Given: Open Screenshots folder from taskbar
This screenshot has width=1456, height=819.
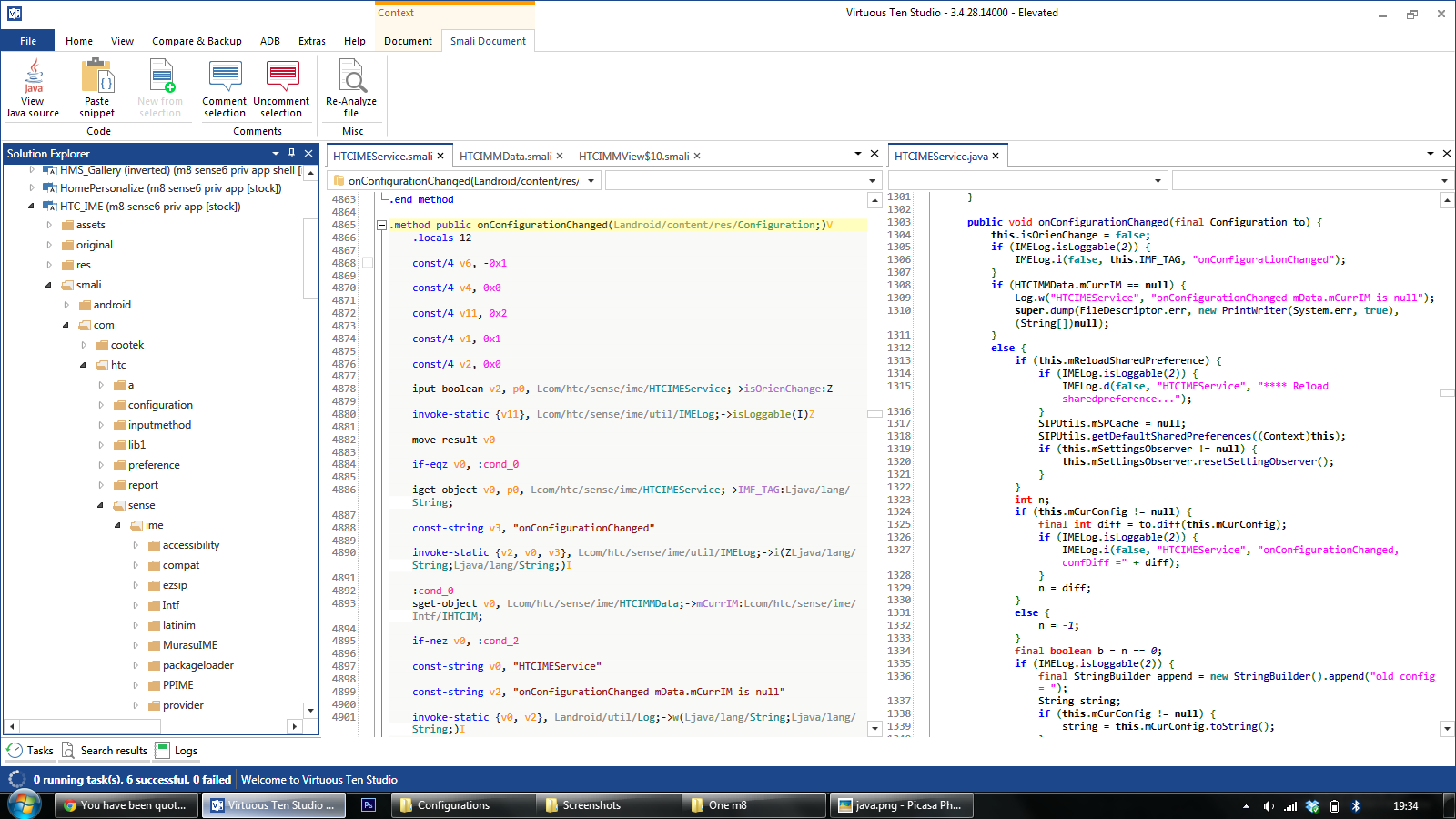Looking at the screenshot, I should [x=609, y=805].
